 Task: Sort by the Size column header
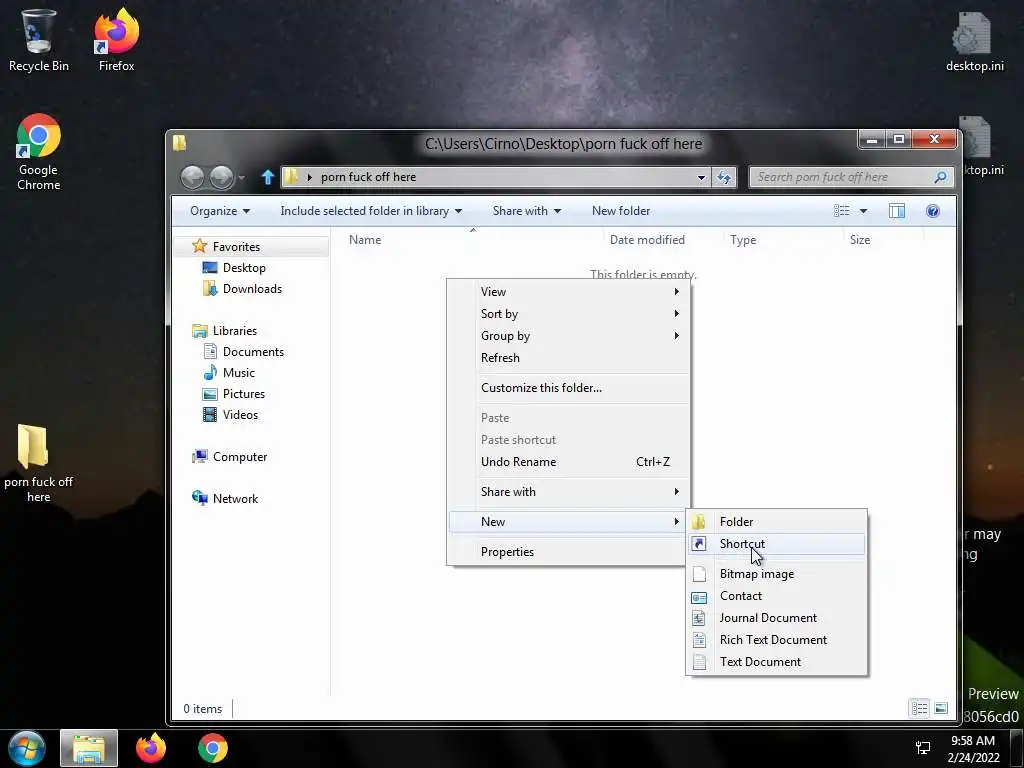tap(883, 240)
